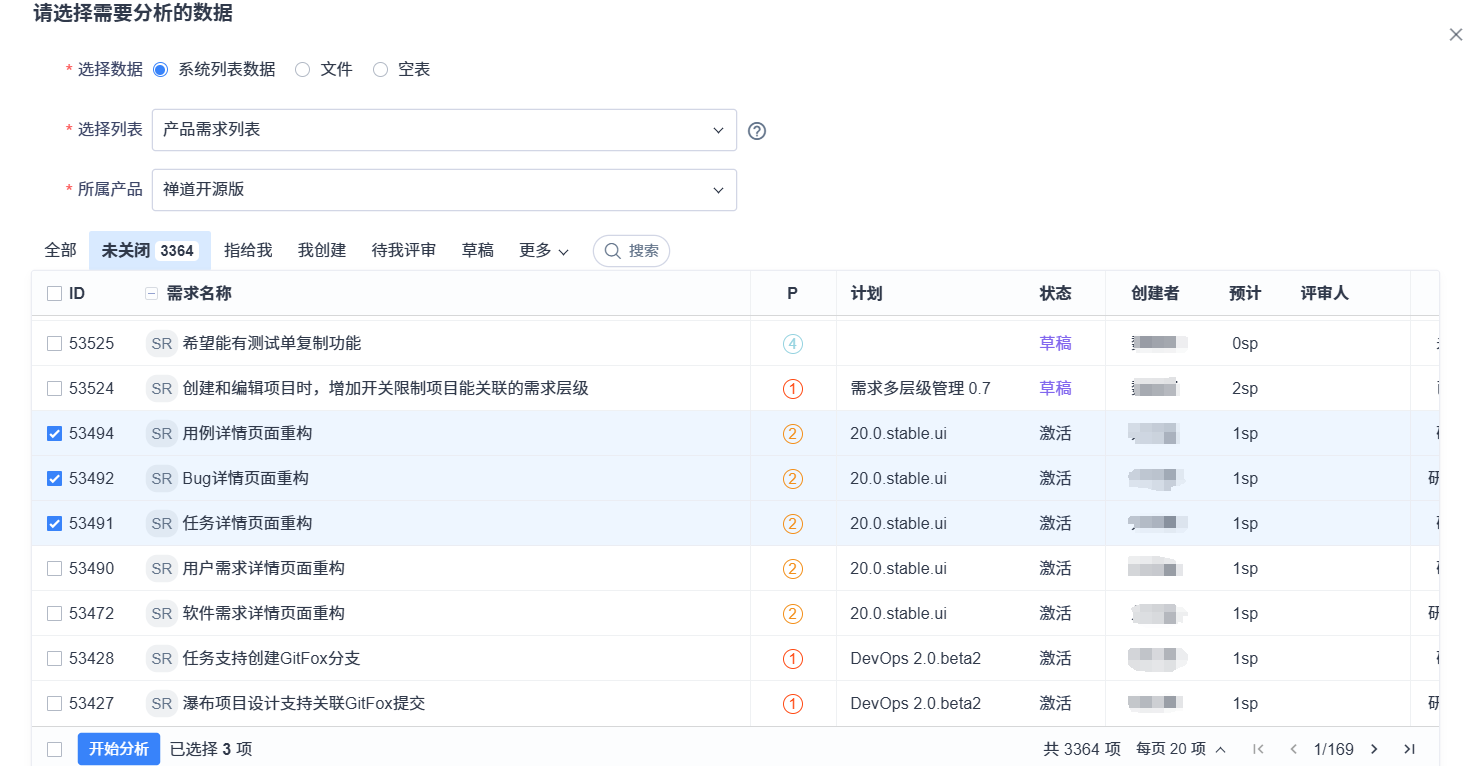Viewport: 1475px width, 780px height.
Task: Click the search magnifier icon
Action: [612, 251]
